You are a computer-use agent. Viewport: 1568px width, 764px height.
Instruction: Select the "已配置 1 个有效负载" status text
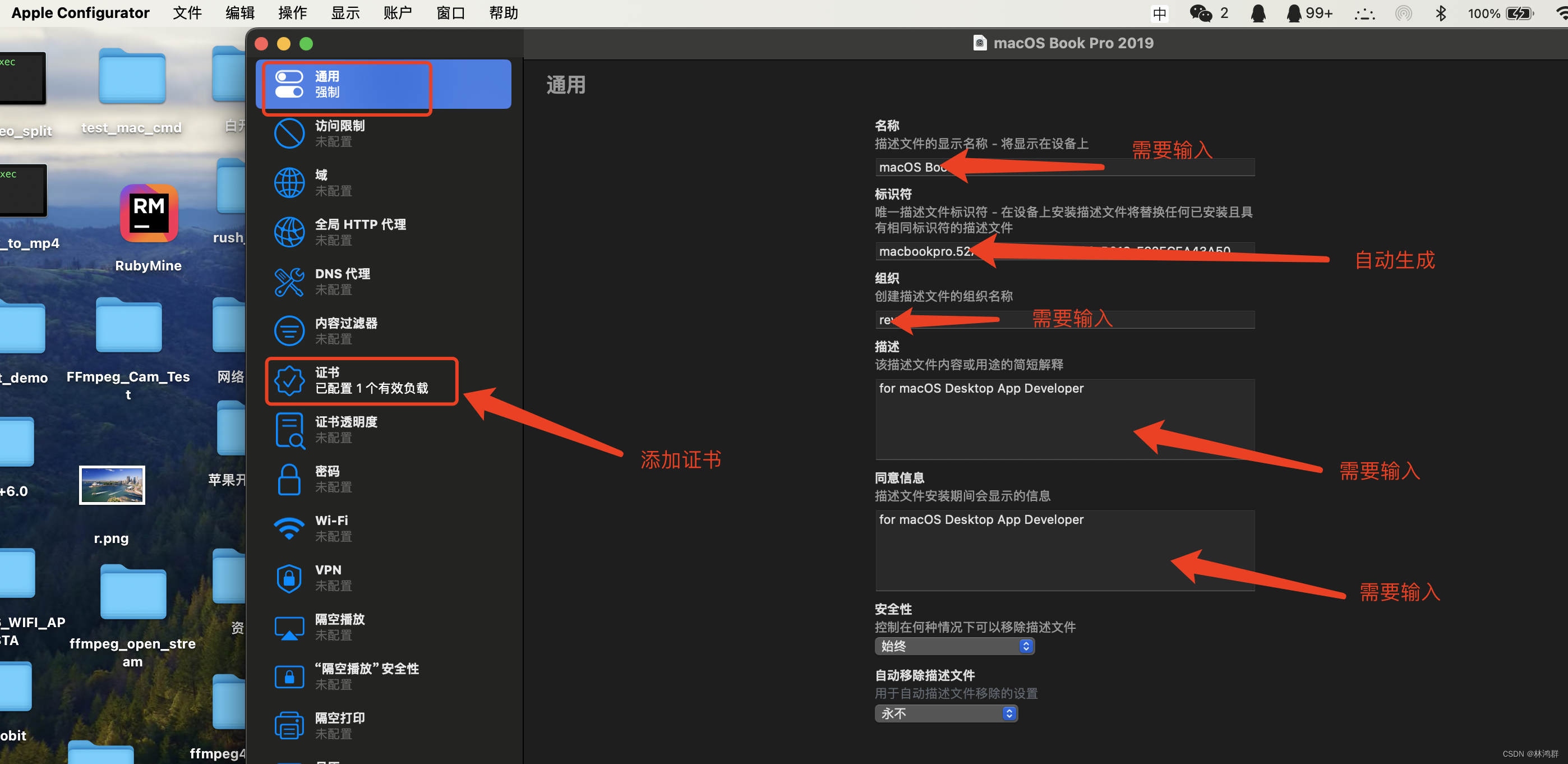372,388
